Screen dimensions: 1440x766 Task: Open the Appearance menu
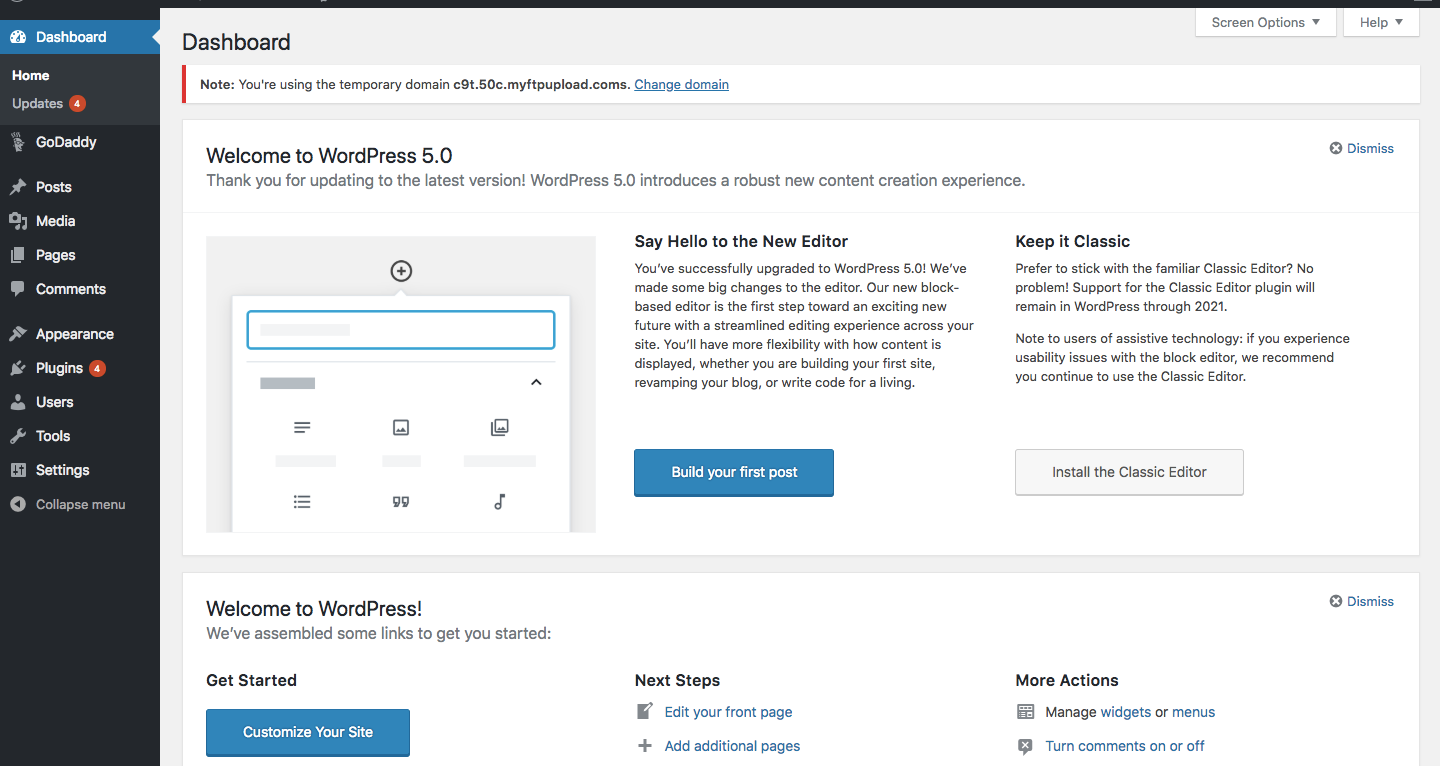point(80,334)
